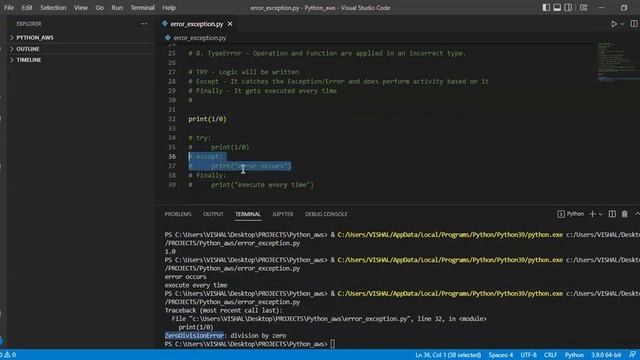Switch to the OUTPUT panel tab
640x360 pixels.
pyautogui.click(x=213, y=214)
